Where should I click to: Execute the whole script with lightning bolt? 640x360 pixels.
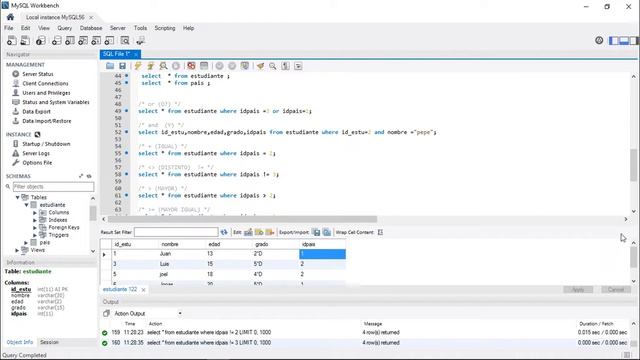(x=138, y=66)
